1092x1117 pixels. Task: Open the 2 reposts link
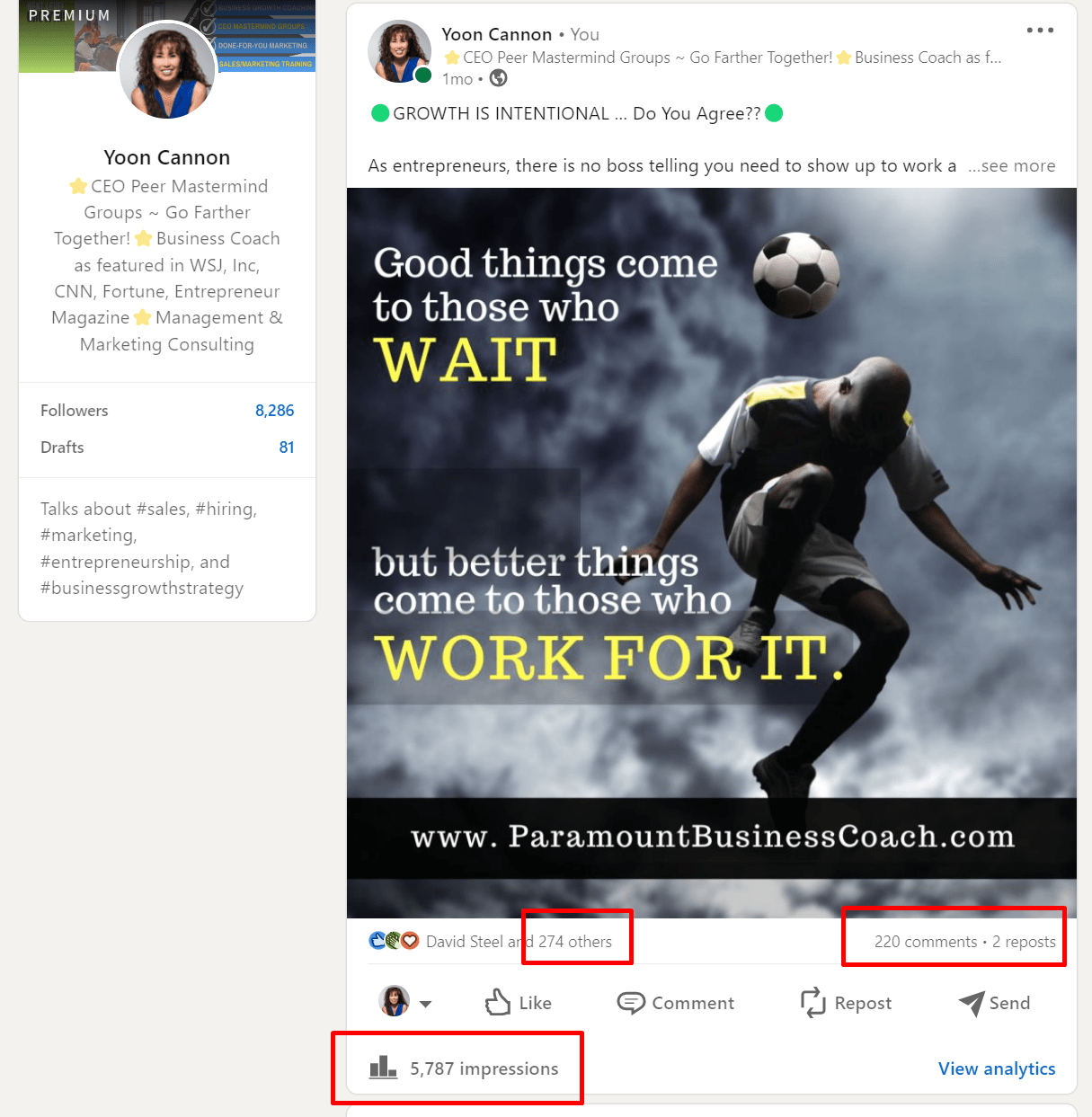point(1024,941)
